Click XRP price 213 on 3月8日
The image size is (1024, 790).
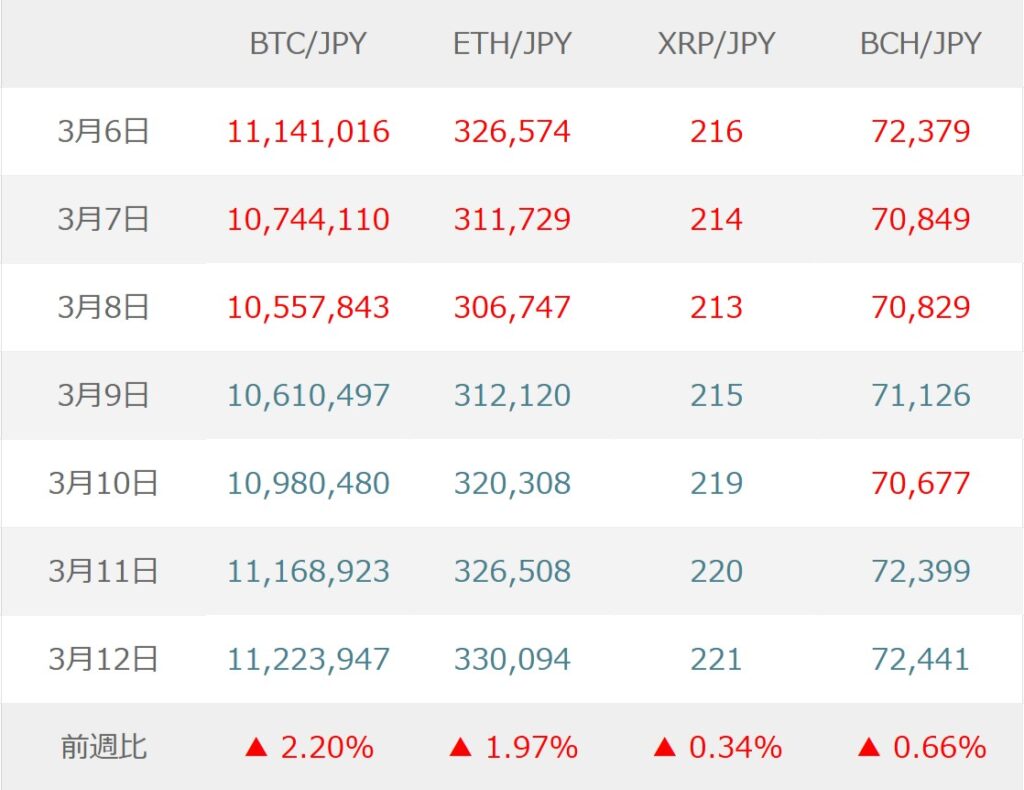(716, 307)
